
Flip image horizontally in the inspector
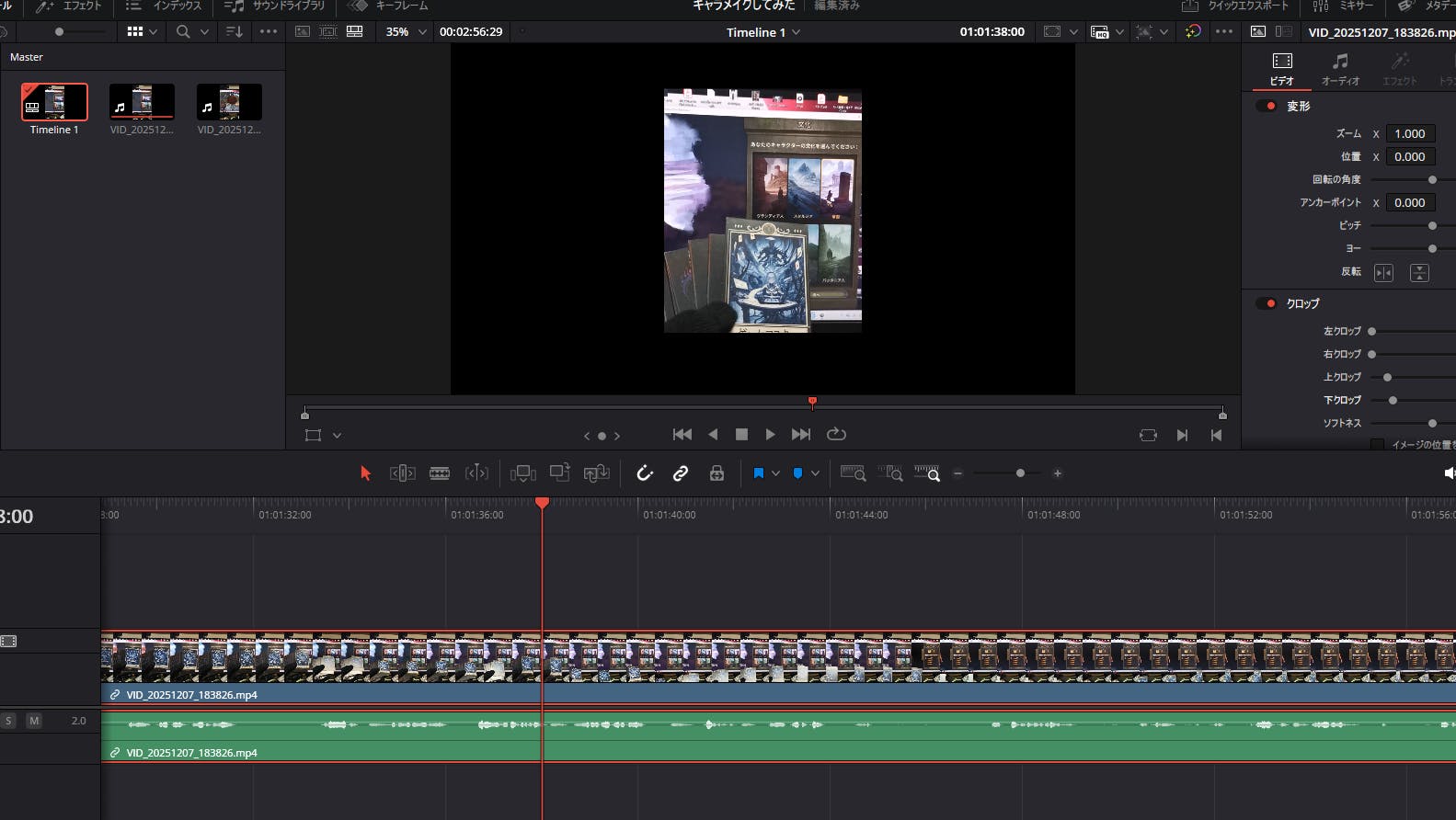1383,273
